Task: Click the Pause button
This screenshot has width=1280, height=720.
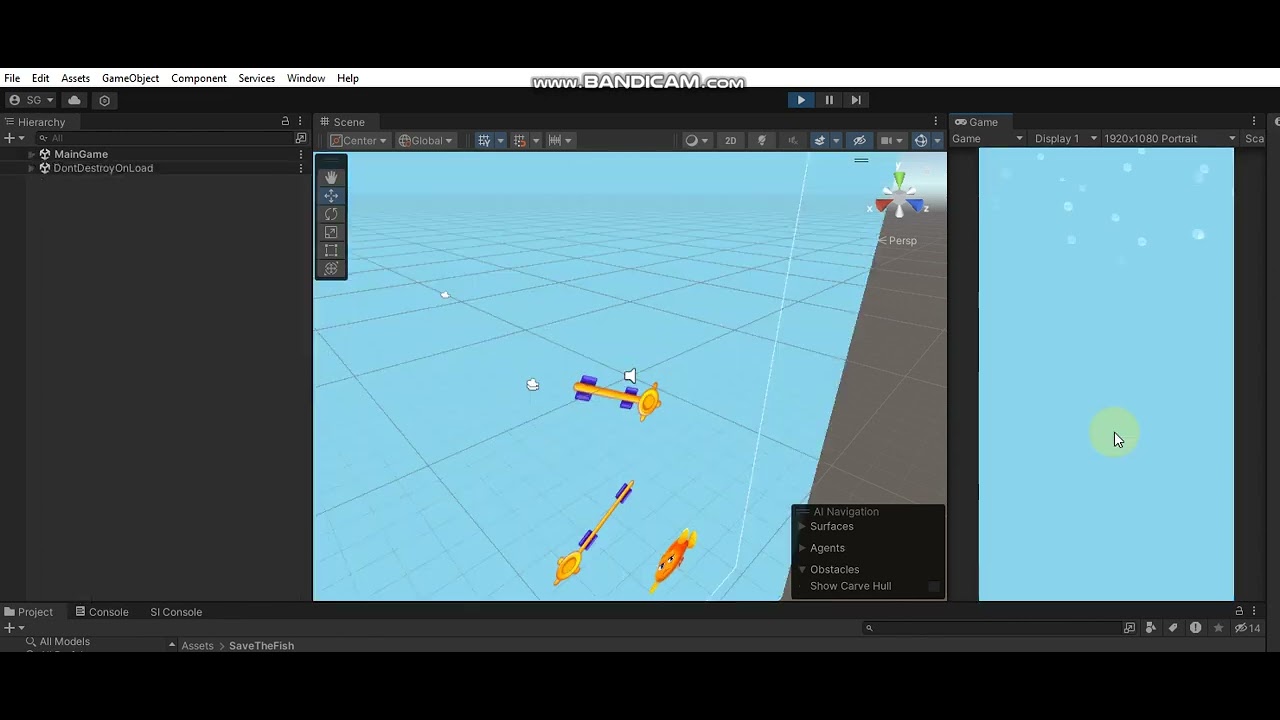Action: [829, 100]
